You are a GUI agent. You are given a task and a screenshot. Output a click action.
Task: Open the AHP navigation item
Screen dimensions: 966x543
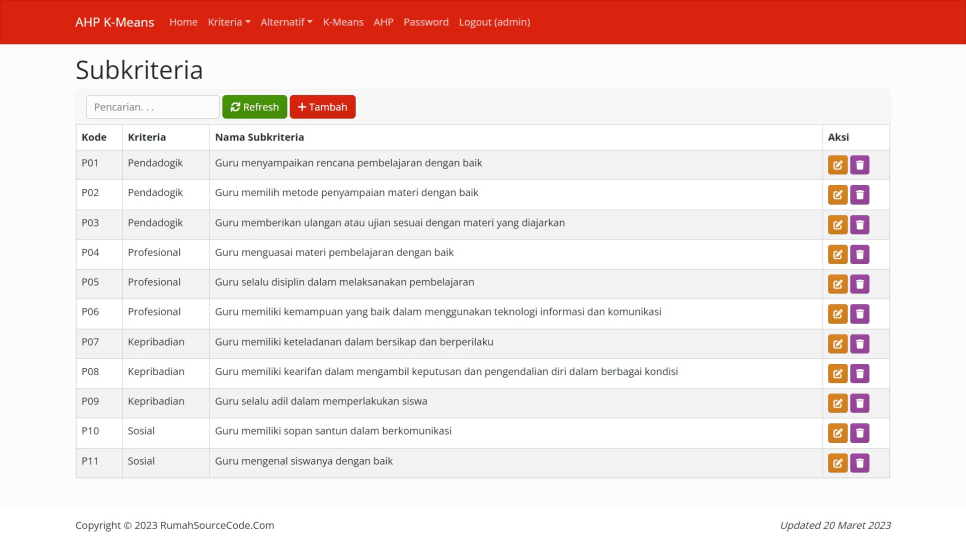[383, 22]
